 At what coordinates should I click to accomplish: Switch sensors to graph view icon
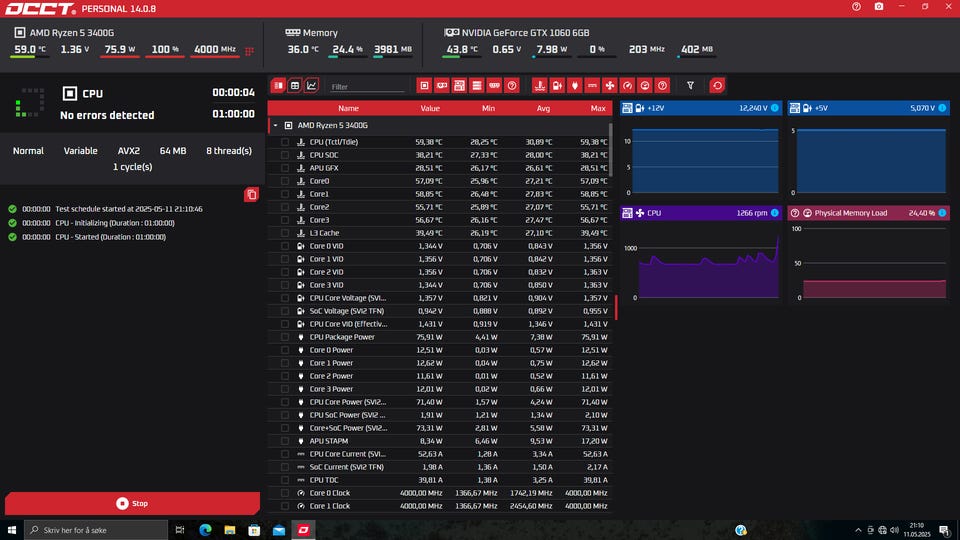[312, 86]
